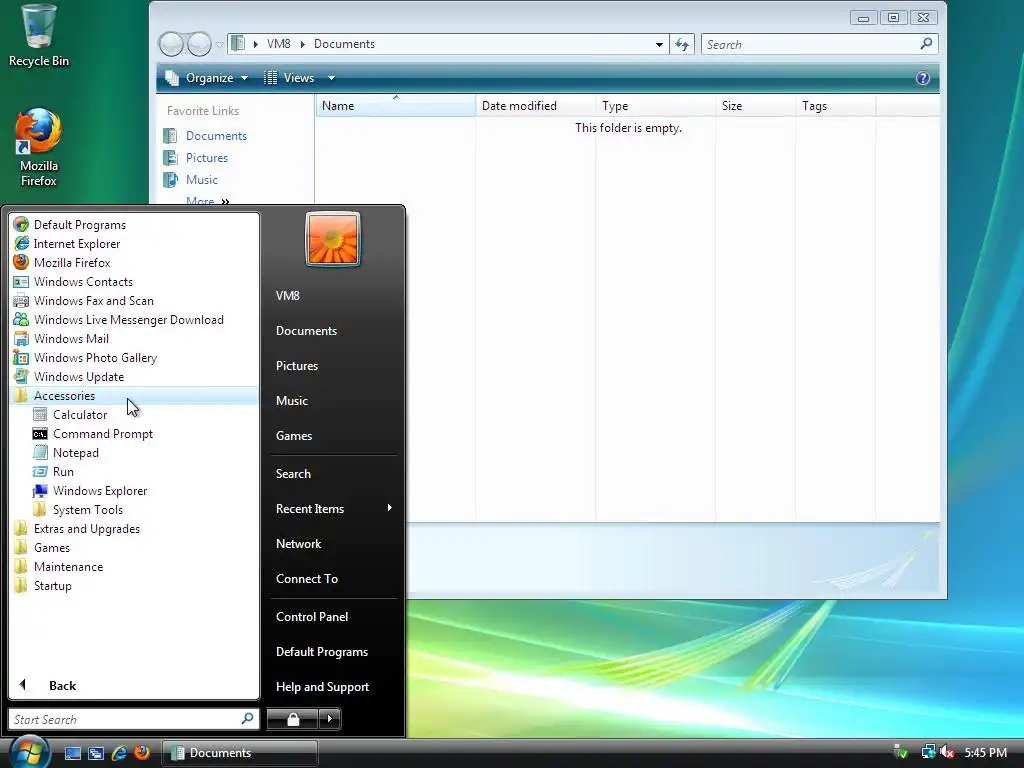Focus the Start Search box
This screenshot has width=1024, height=768.
pos(133,719)
